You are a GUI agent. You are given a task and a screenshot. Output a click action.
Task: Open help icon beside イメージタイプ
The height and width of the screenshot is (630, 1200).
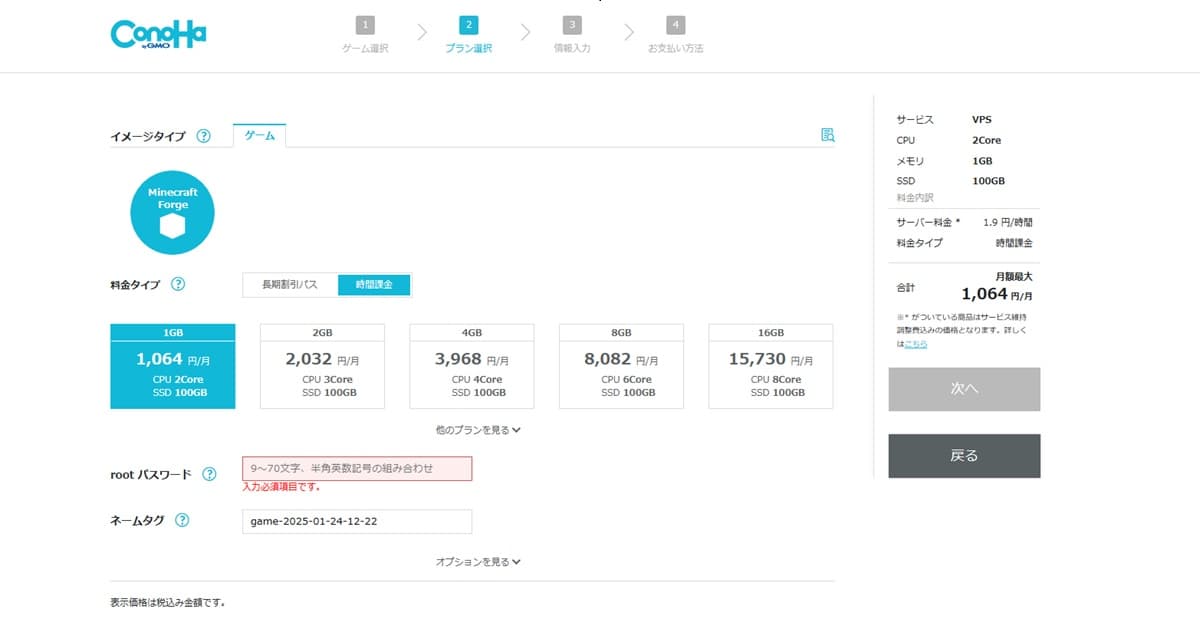(204, 136)
